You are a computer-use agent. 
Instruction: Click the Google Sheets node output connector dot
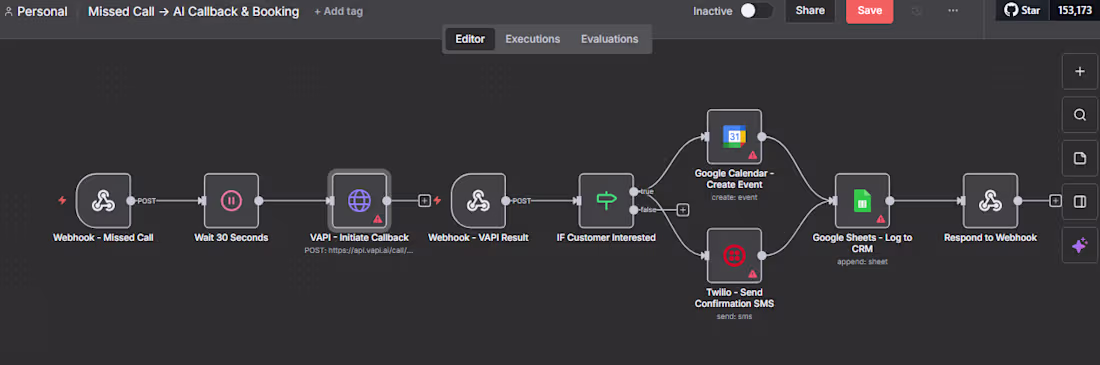890,201
